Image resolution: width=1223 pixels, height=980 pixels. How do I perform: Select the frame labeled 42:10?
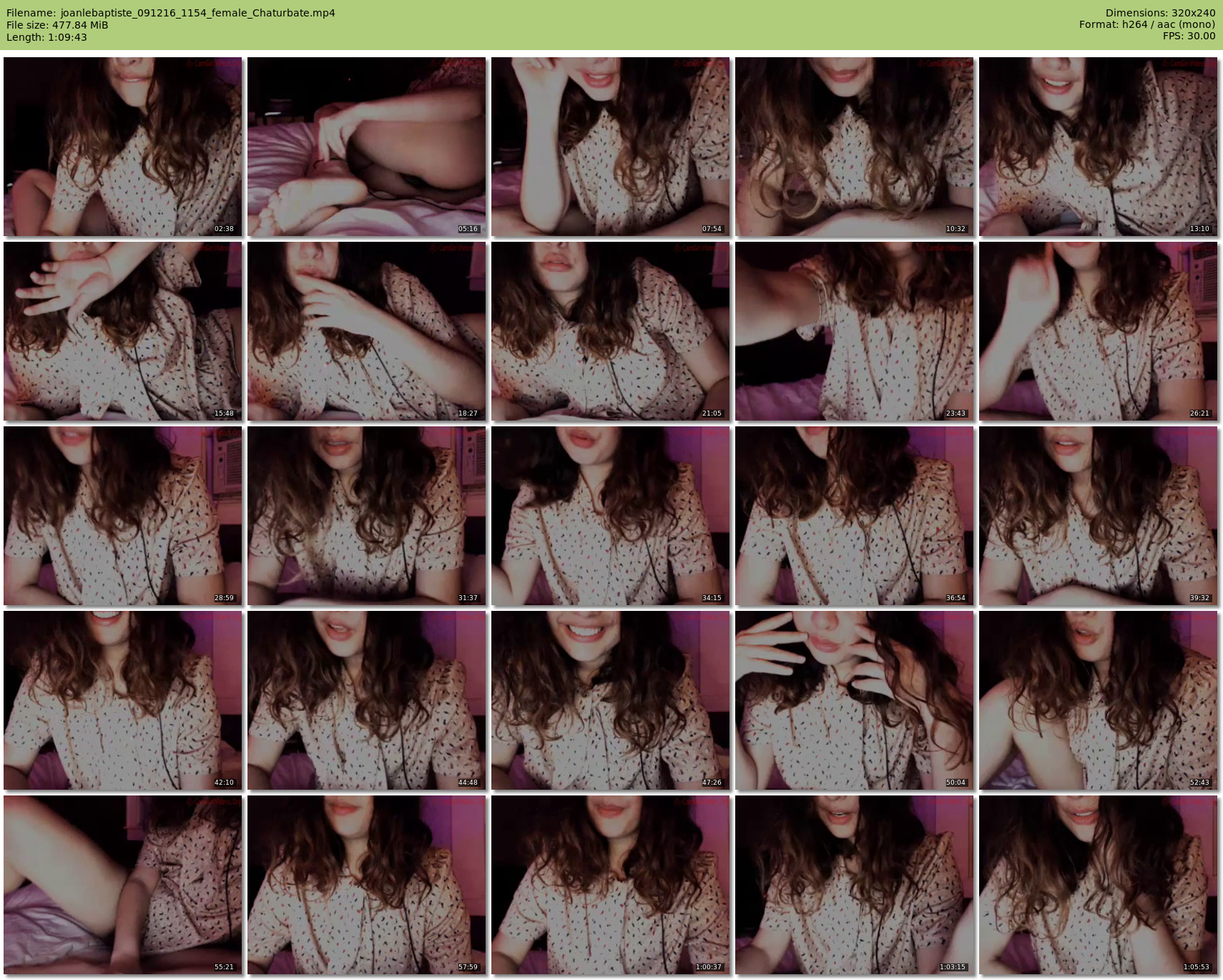pyautogui.click(x=123, y=700)
